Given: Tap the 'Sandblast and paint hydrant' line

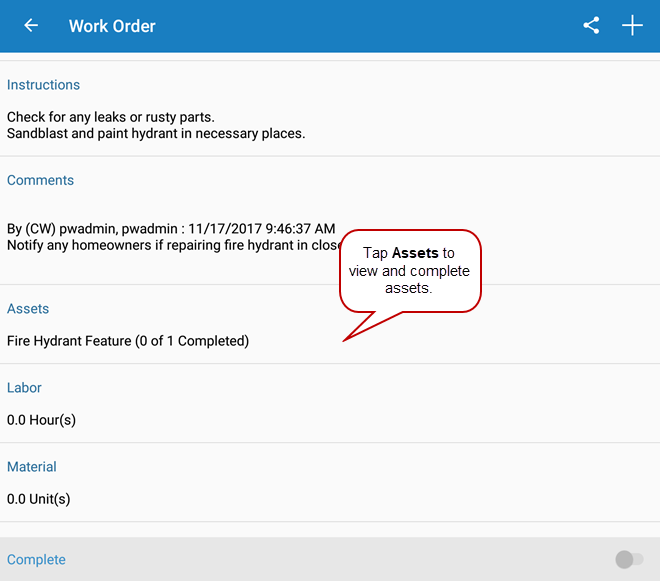Looking at the screenshot, I should click(x=155, y=133).
